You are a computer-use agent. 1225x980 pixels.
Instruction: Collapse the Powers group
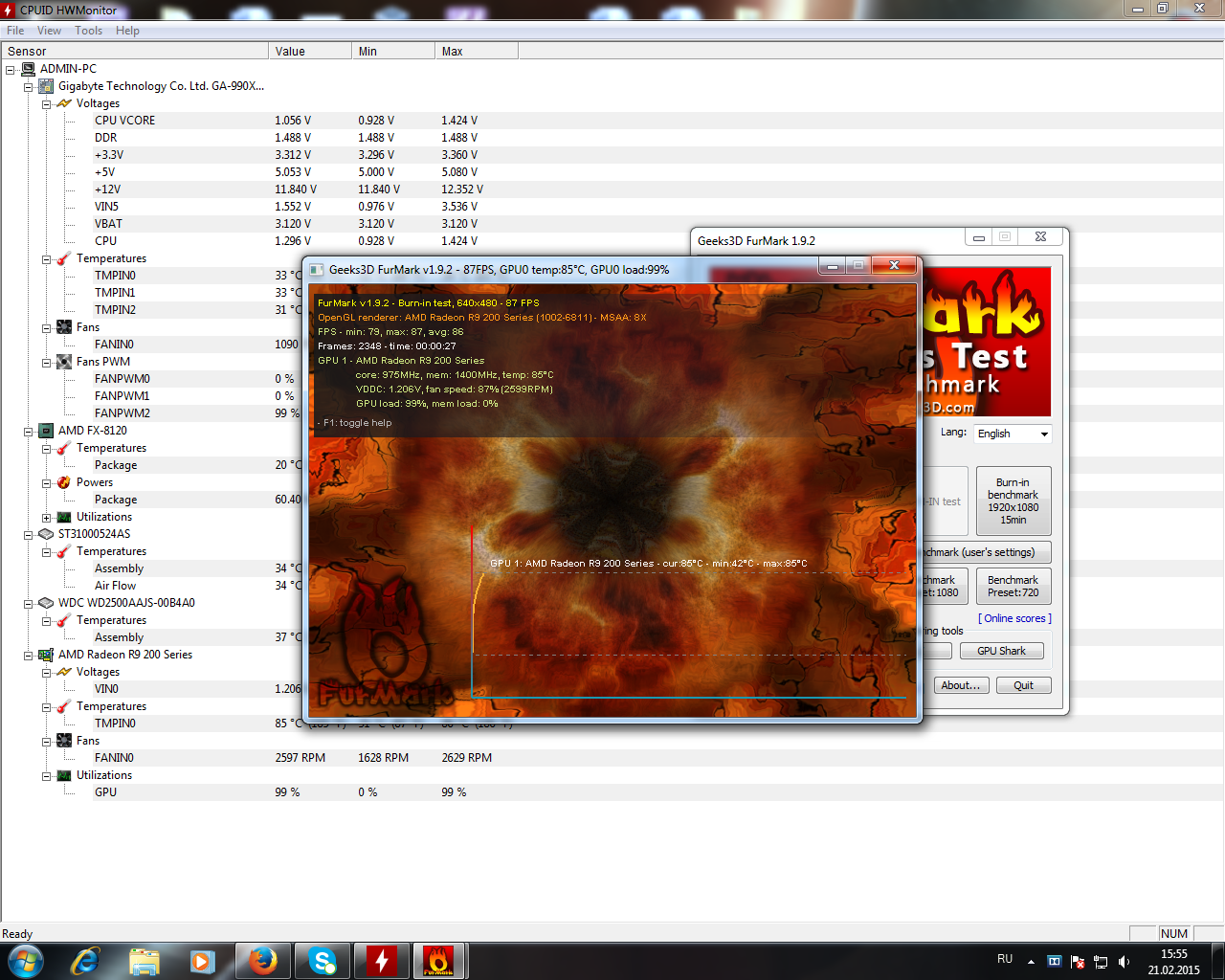tap(47, 483)
